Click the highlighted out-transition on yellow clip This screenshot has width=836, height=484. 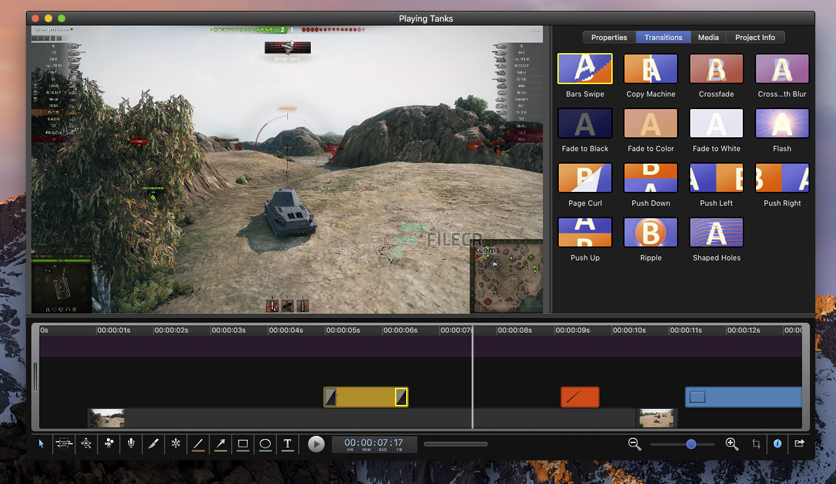(x=401, y=397)
